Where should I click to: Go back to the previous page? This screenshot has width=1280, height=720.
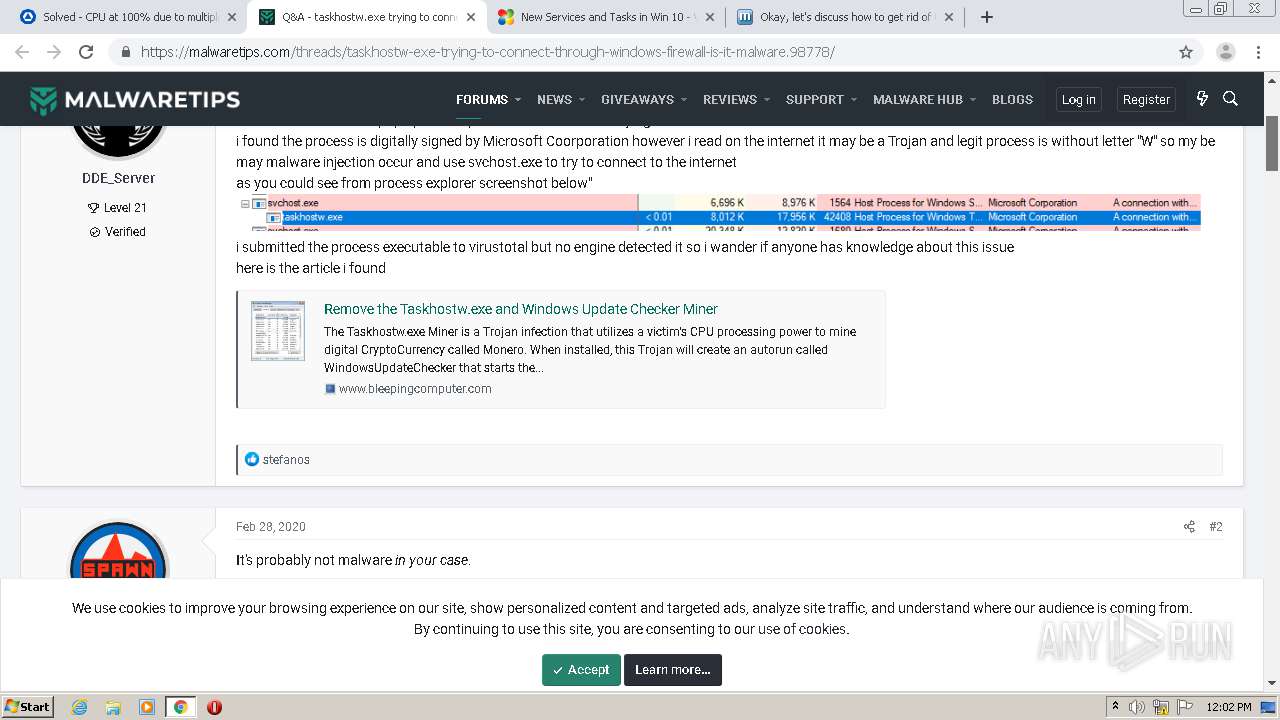22,52
